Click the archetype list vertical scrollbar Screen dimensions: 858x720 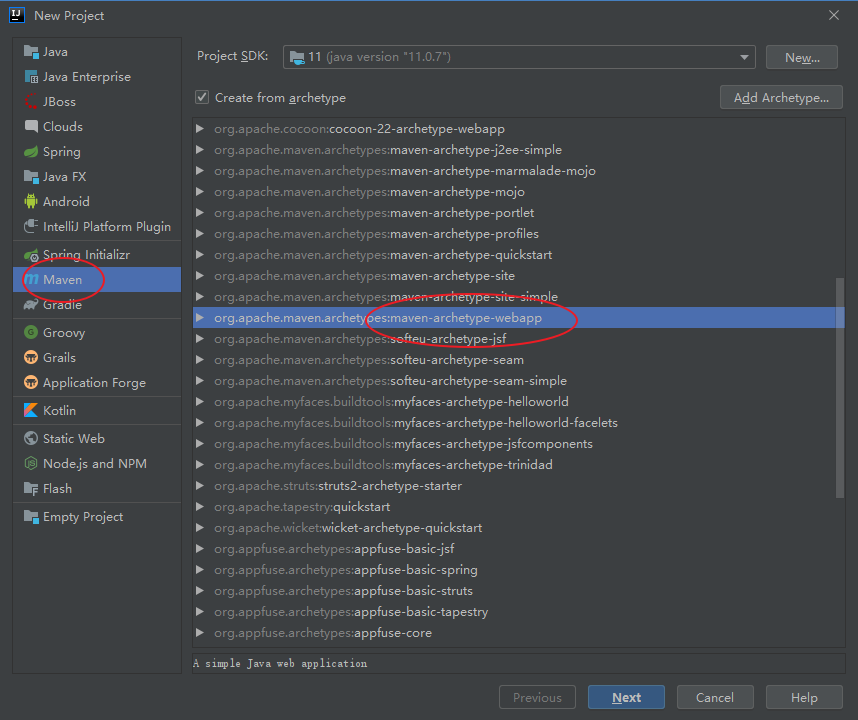839,388
